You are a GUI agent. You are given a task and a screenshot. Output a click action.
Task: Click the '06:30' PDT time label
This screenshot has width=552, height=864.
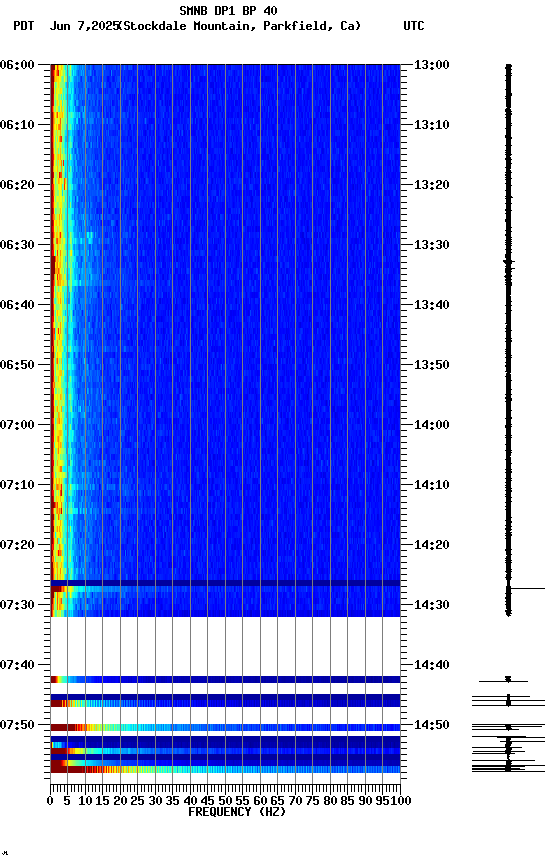[17, 245]
